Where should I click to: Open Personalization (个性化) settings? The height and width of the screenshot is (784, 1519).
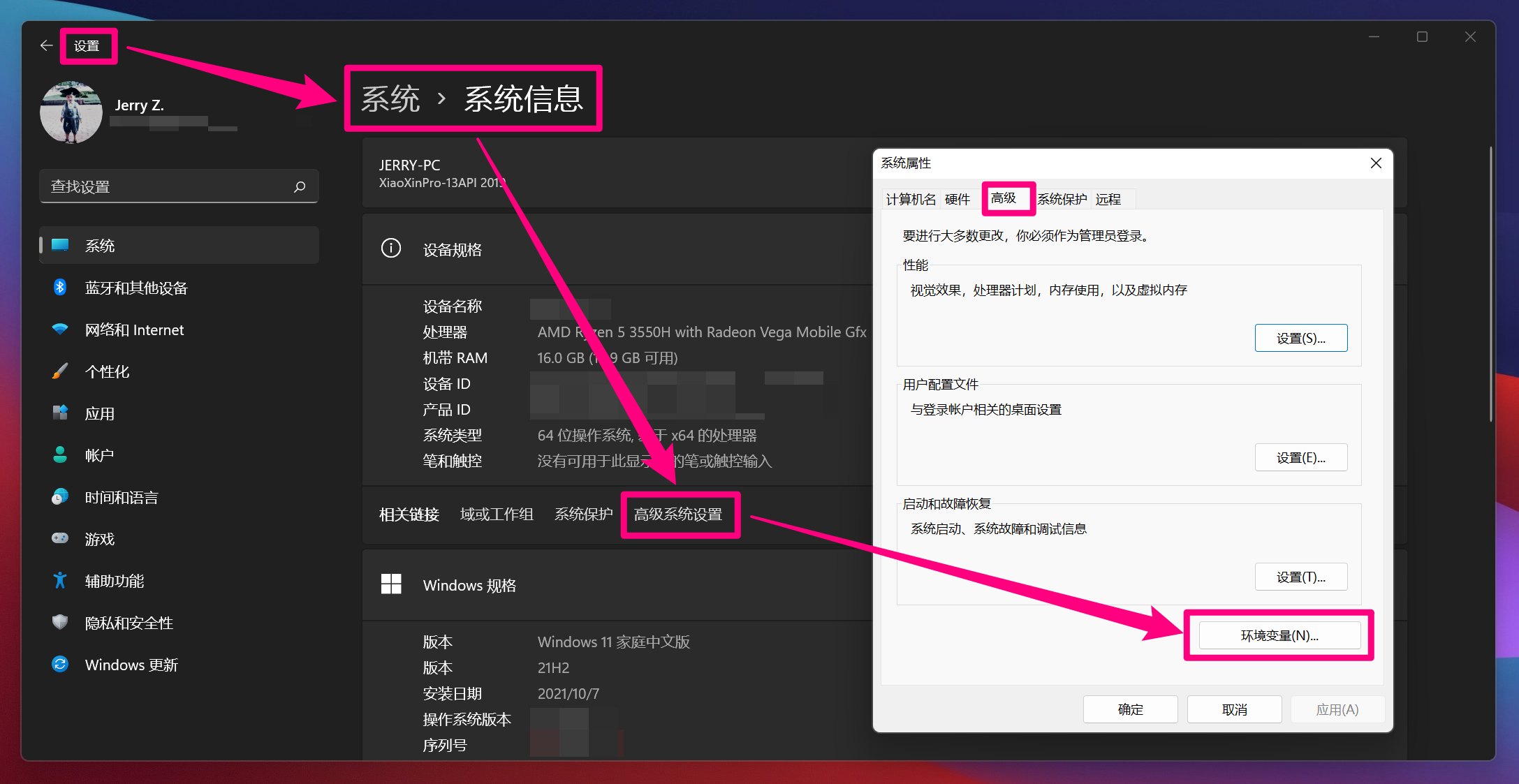(x=107, y=371)
